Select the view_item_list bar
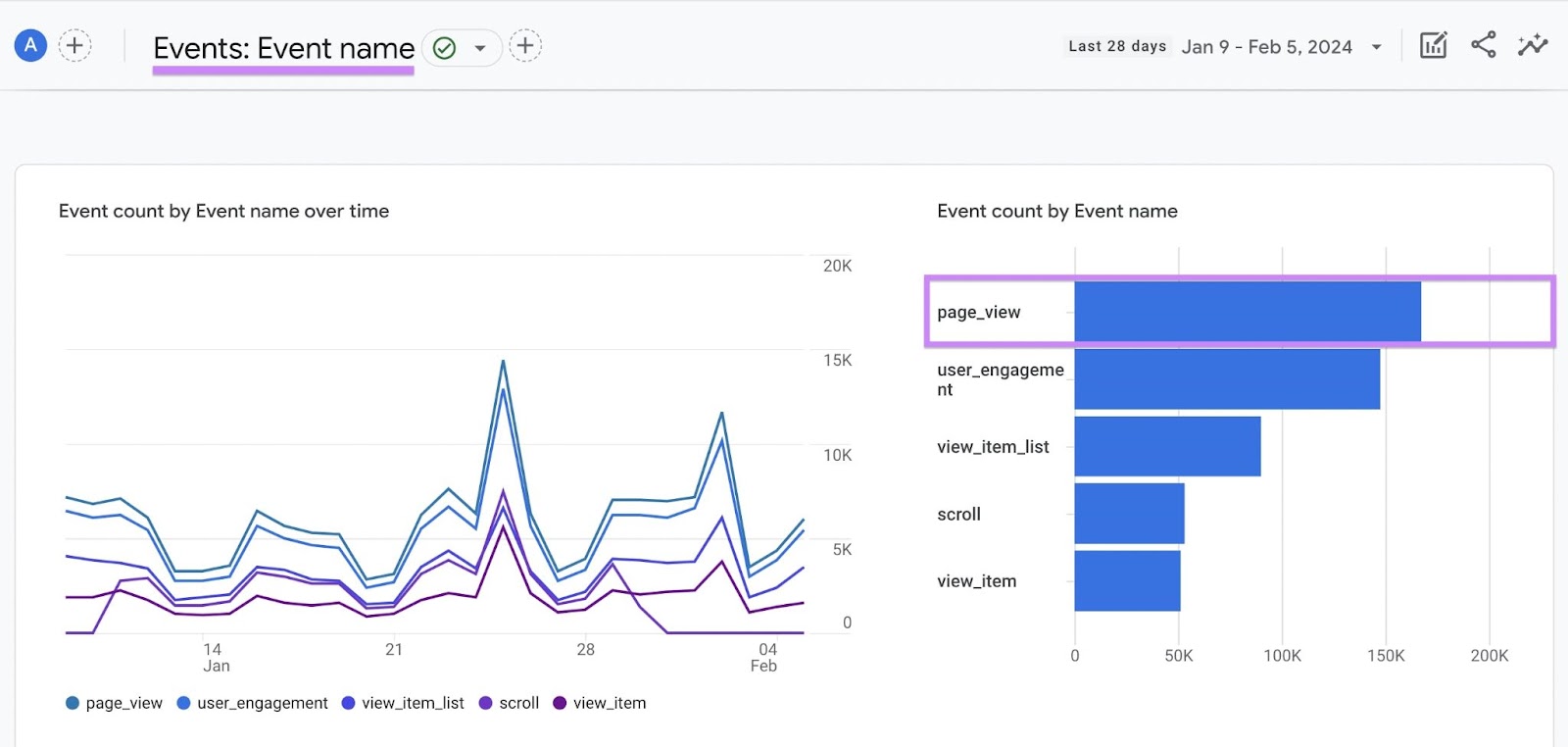Image resolution: width=1568 pixels, height=747 pixels. (1166, 447)
